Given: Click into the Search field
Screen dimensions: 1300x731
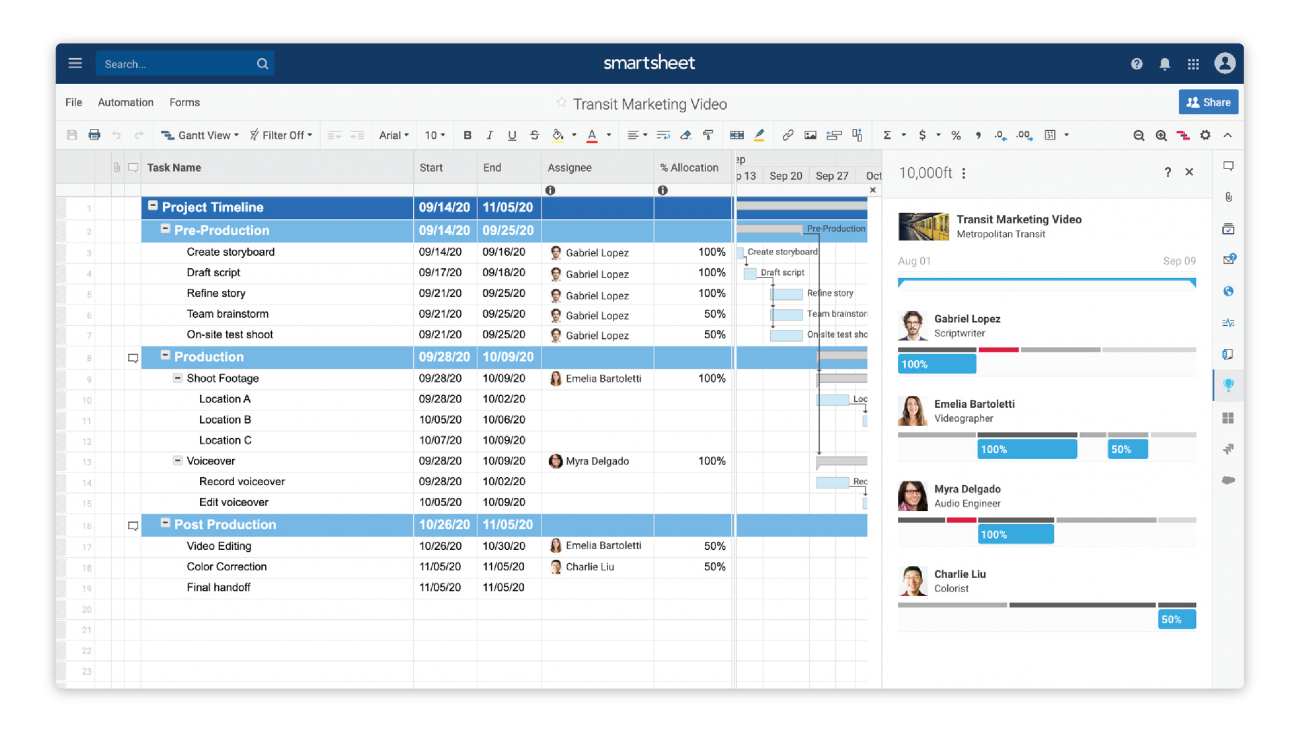Looking at the screenshot, I should (175, 64).
